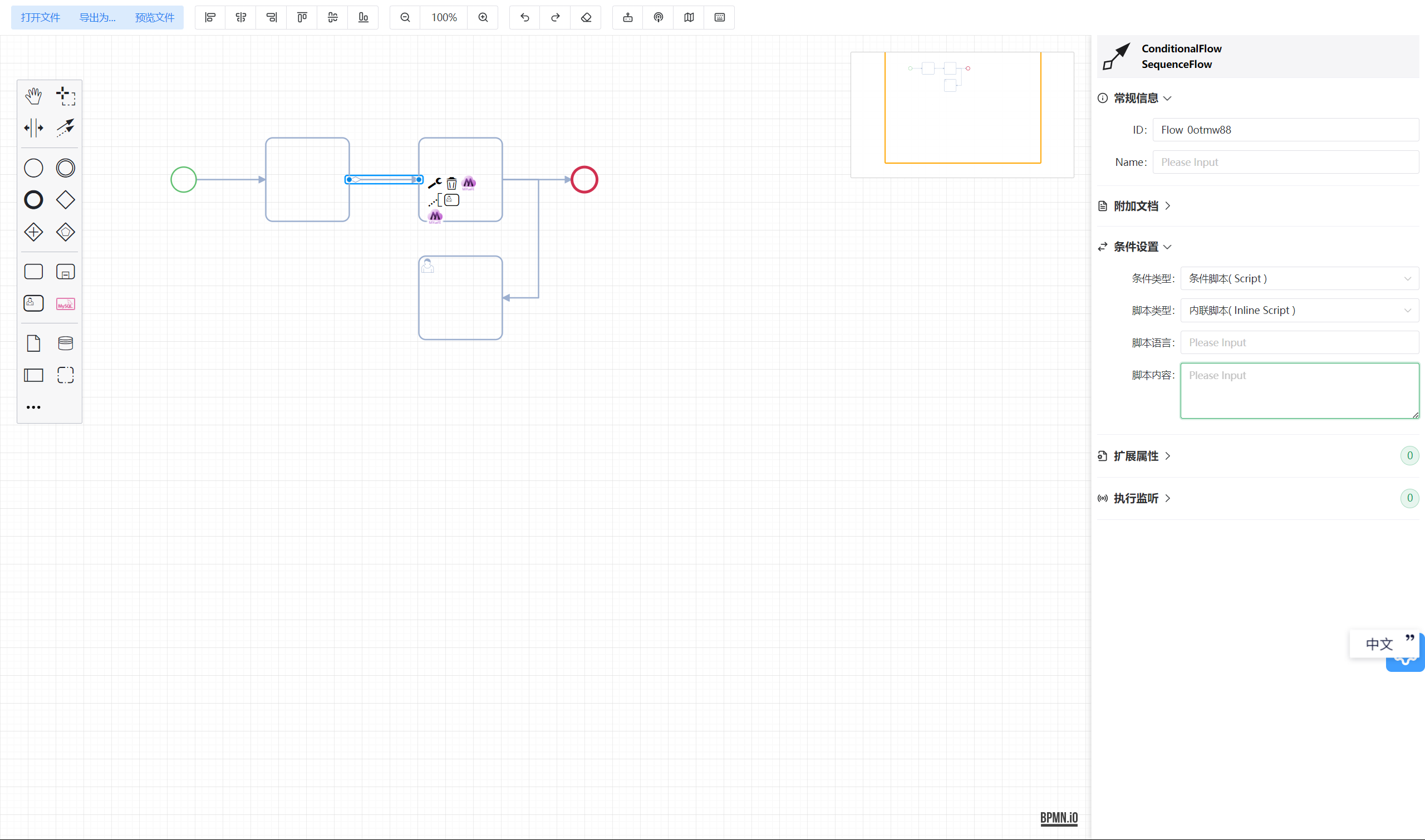
Task: Open the 预览文件 menu
Action: (x=155, y=18)
